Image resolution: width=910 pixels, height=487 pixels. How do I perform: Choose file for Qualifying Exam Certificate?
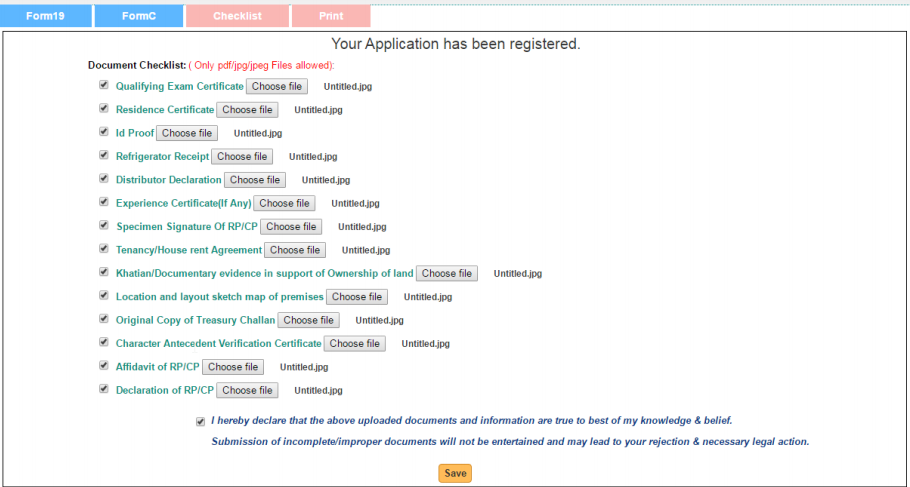click(x=277, y=87)
